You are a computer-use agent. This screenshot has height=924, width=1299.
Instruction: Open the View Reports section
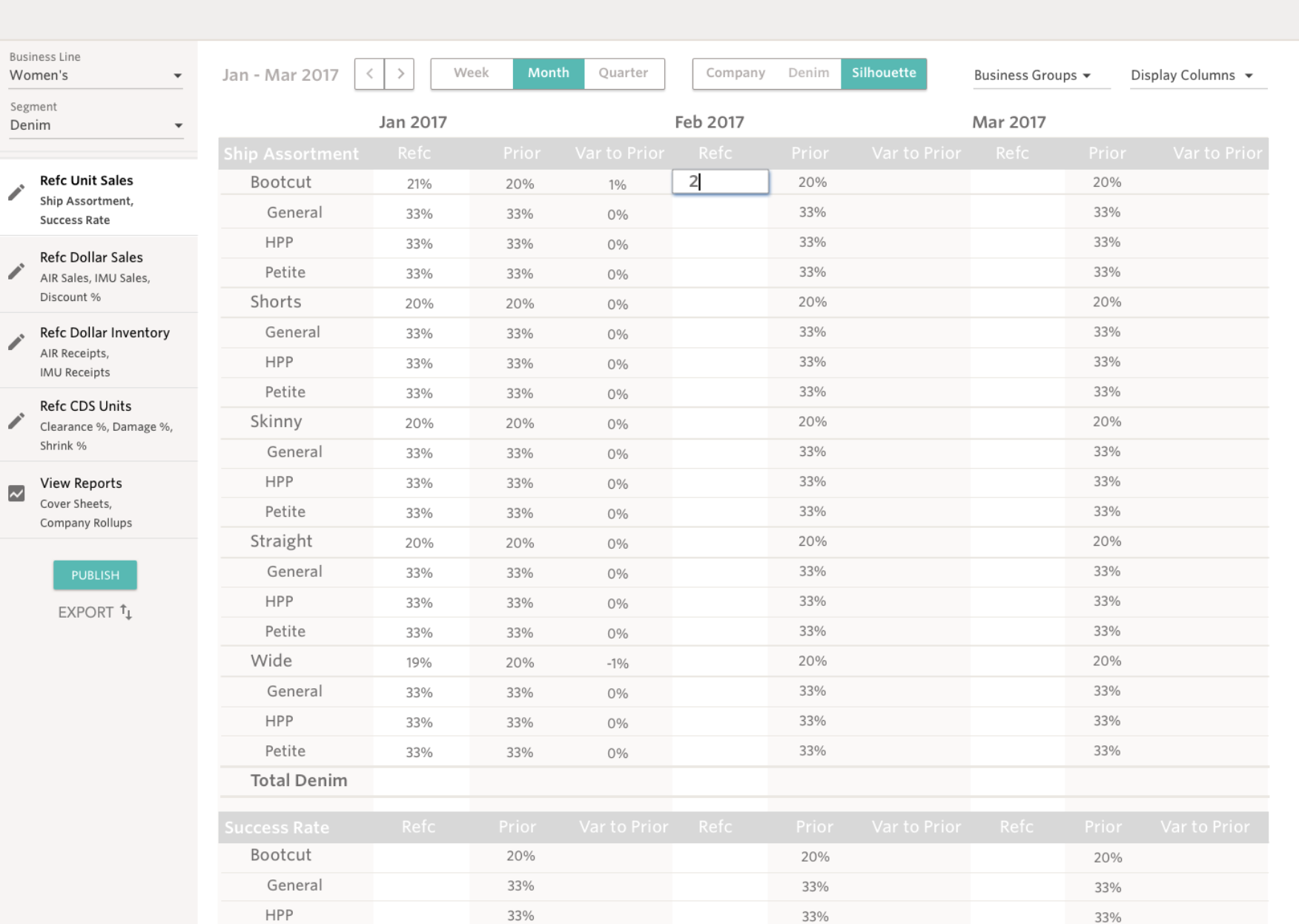pyautogui.click(x=82, y=484)
